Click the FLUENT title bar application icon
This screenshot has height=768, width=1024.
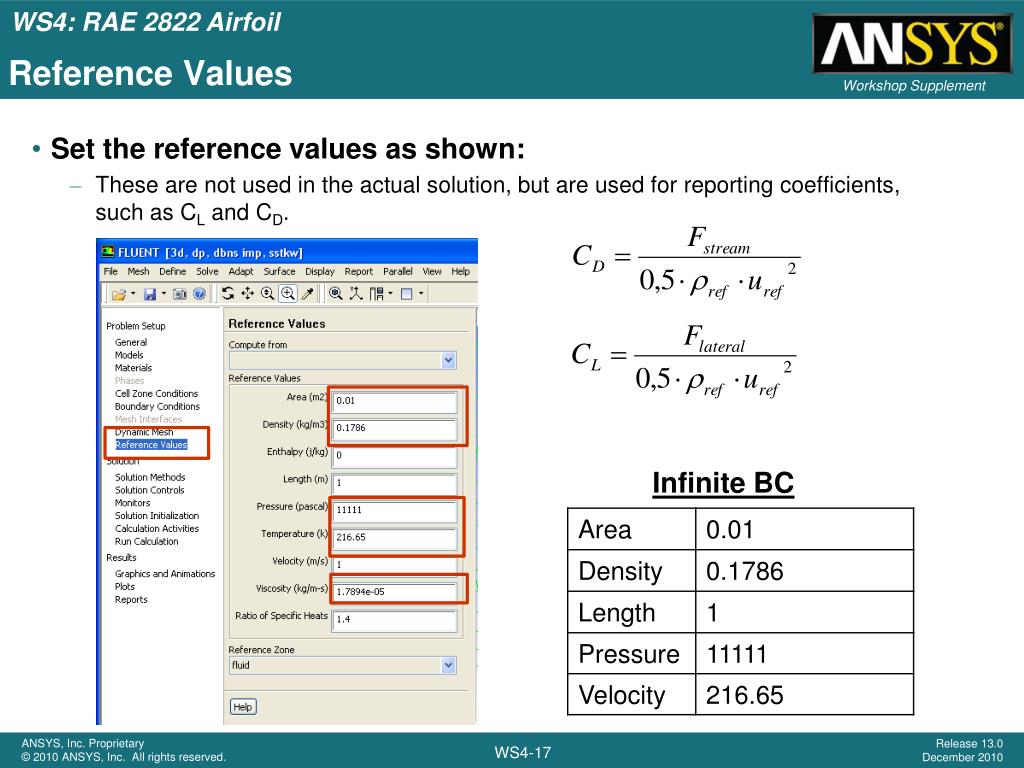point(108,251)
